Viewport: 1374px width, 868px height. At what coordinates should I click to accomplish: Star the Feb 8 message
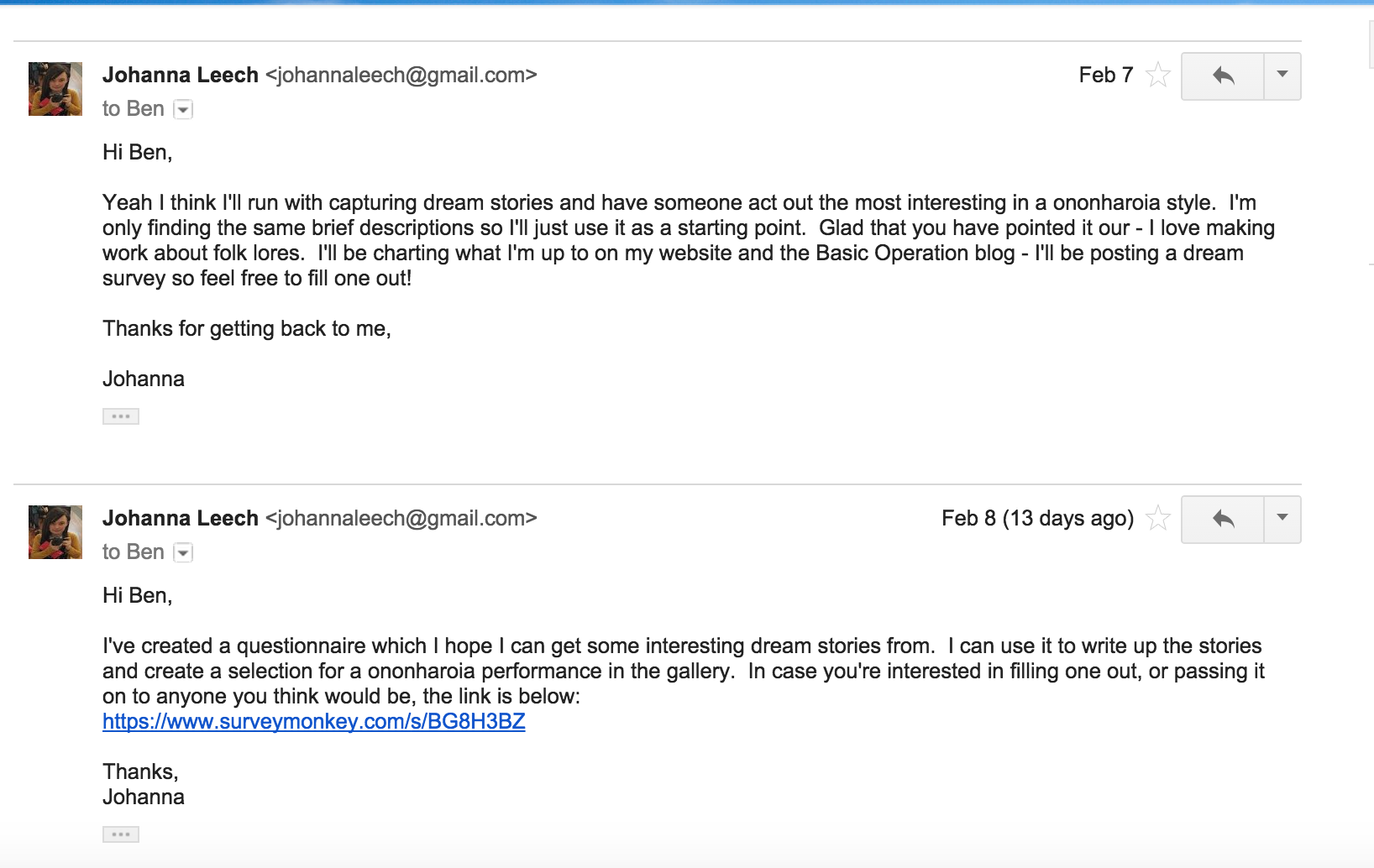[x=1158, y=519]
